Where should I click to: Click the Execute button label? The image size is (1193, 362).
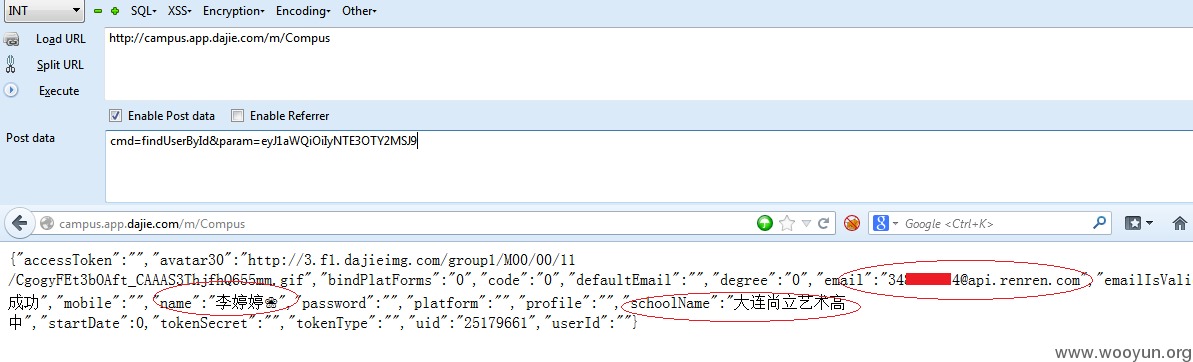coord(59,90)
